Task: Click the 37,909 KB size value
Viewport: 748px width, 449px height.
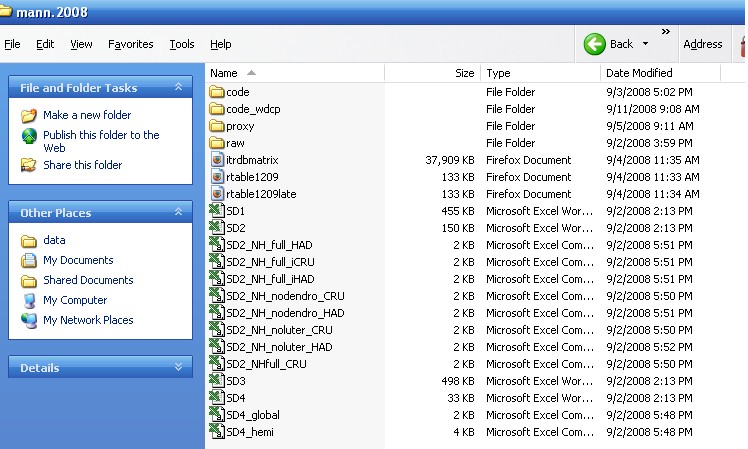Action: (x=449, y=160)
